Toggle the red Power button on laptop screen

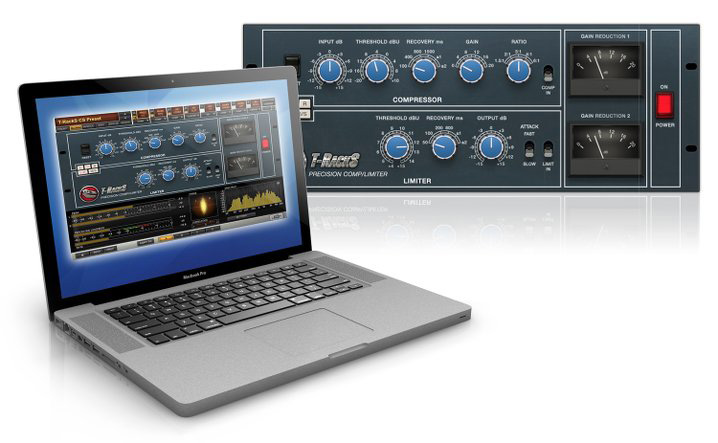(265, 143)
